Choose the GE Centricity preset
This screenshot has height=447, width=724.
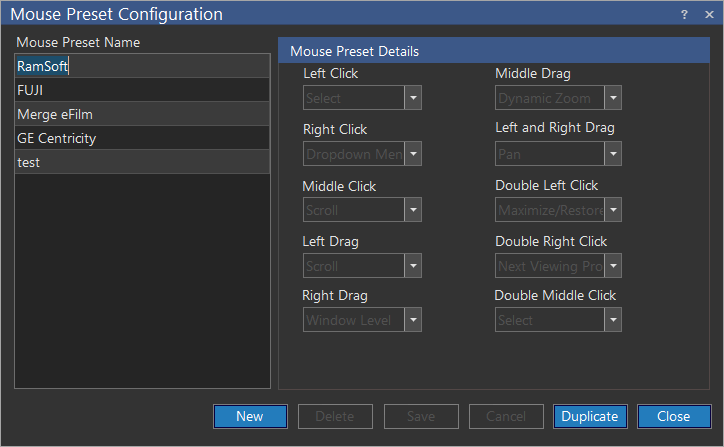coord(142,138)
